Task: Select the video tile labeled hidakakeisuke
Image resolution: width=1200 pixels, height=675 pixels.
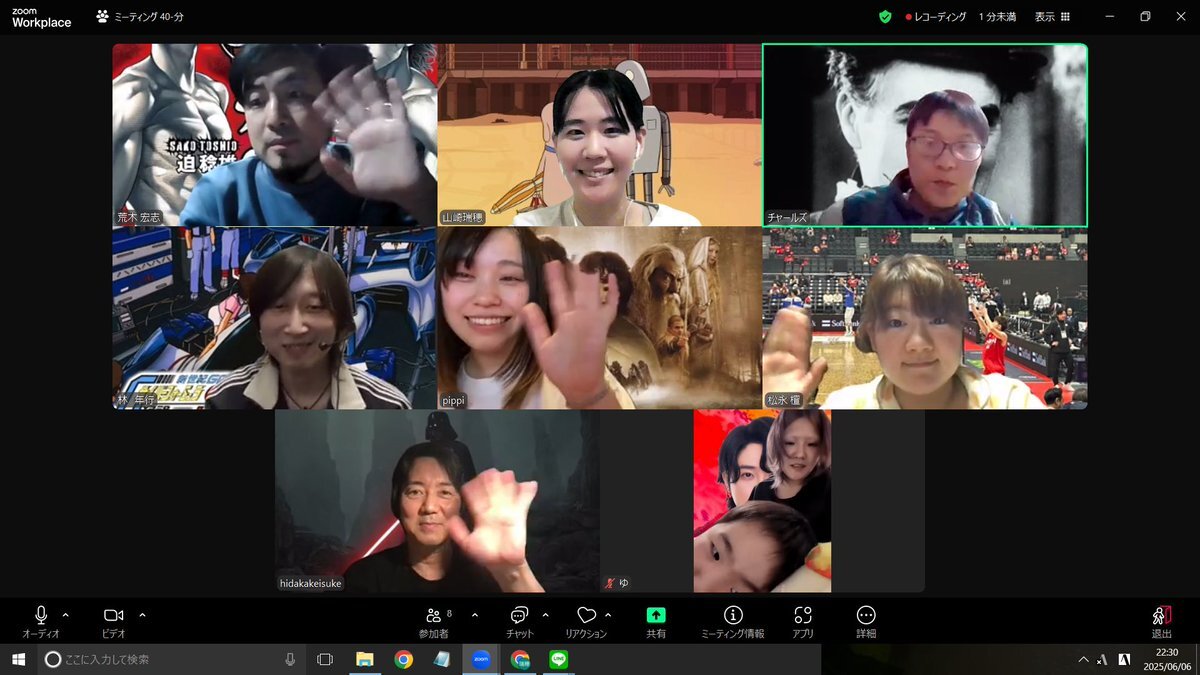Action: (x=437, y=501)
